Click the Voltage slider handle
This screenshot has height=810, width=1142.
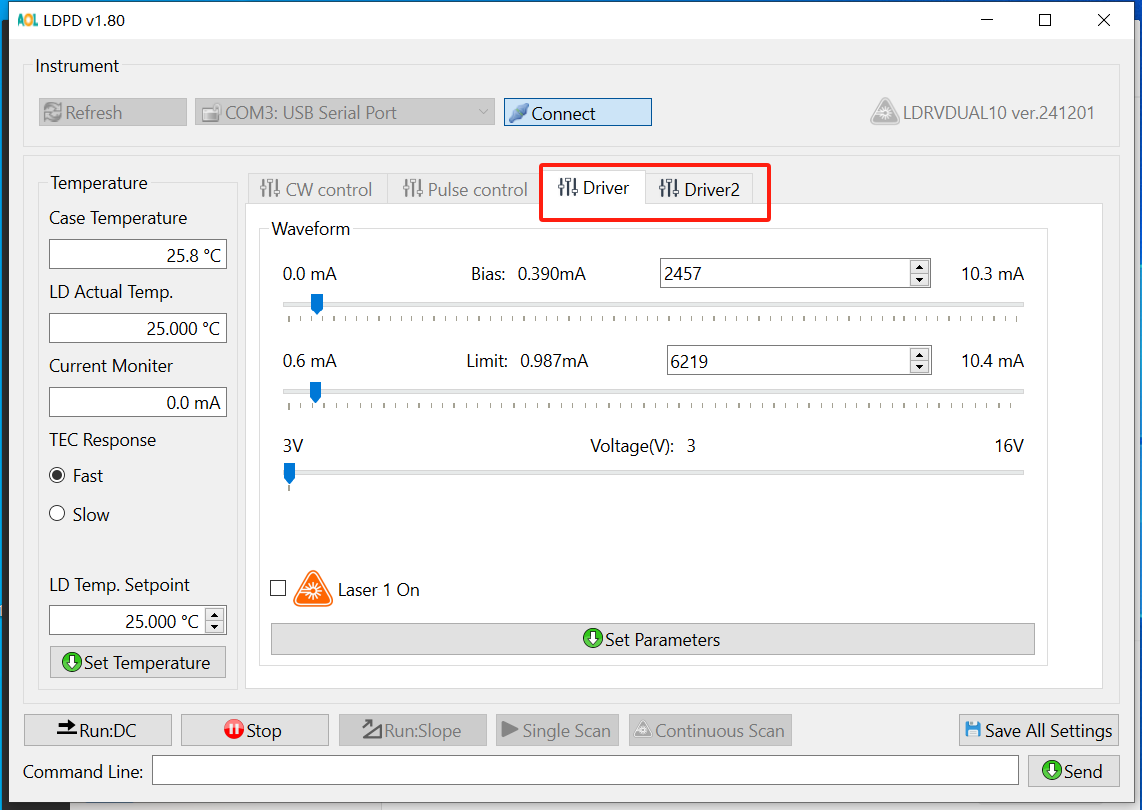point(290,472)
